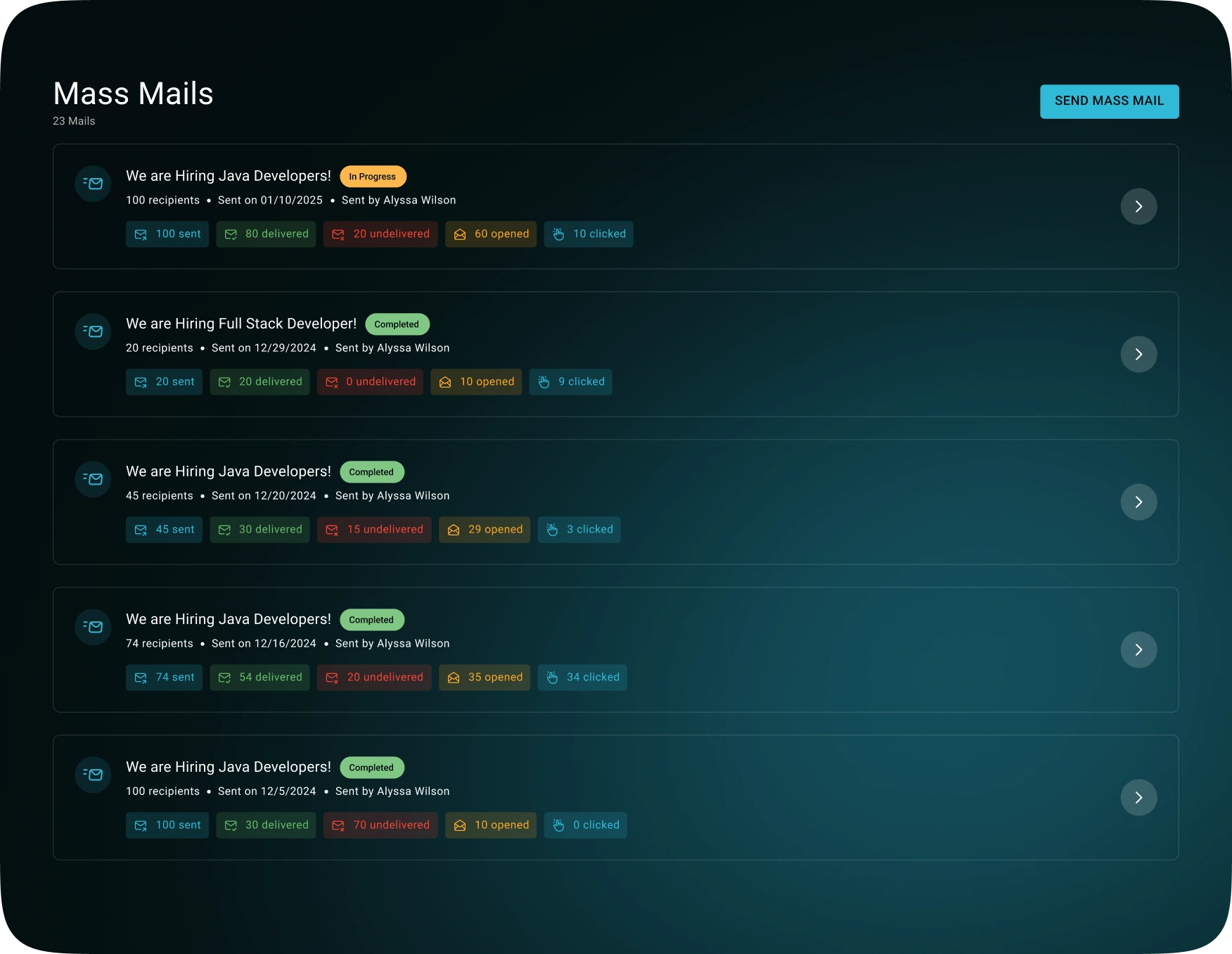Click the 10 clicked chip

click(589, 234)
